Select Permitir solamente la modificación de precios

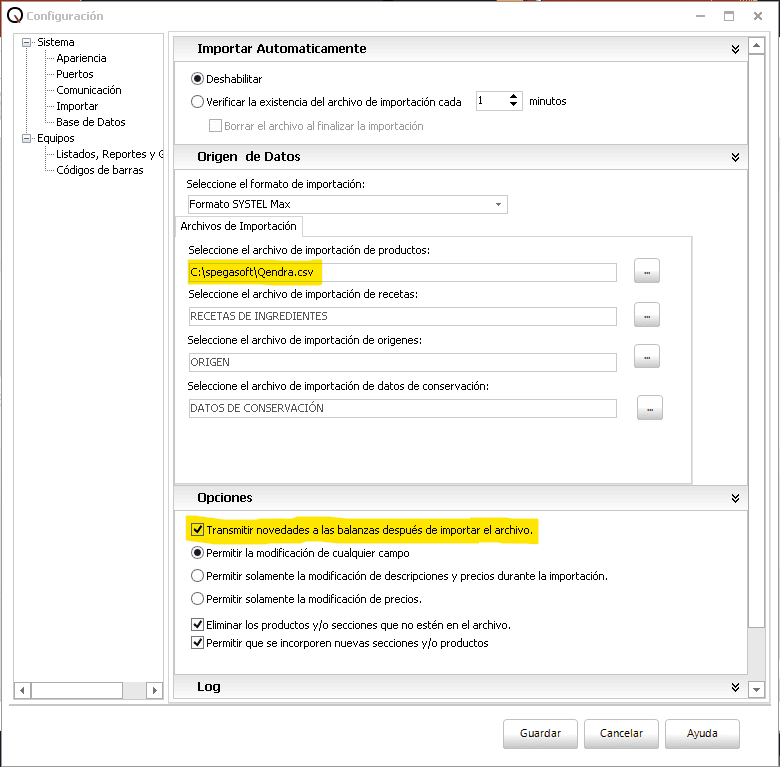pyautogui.click(x=197, y=599)
